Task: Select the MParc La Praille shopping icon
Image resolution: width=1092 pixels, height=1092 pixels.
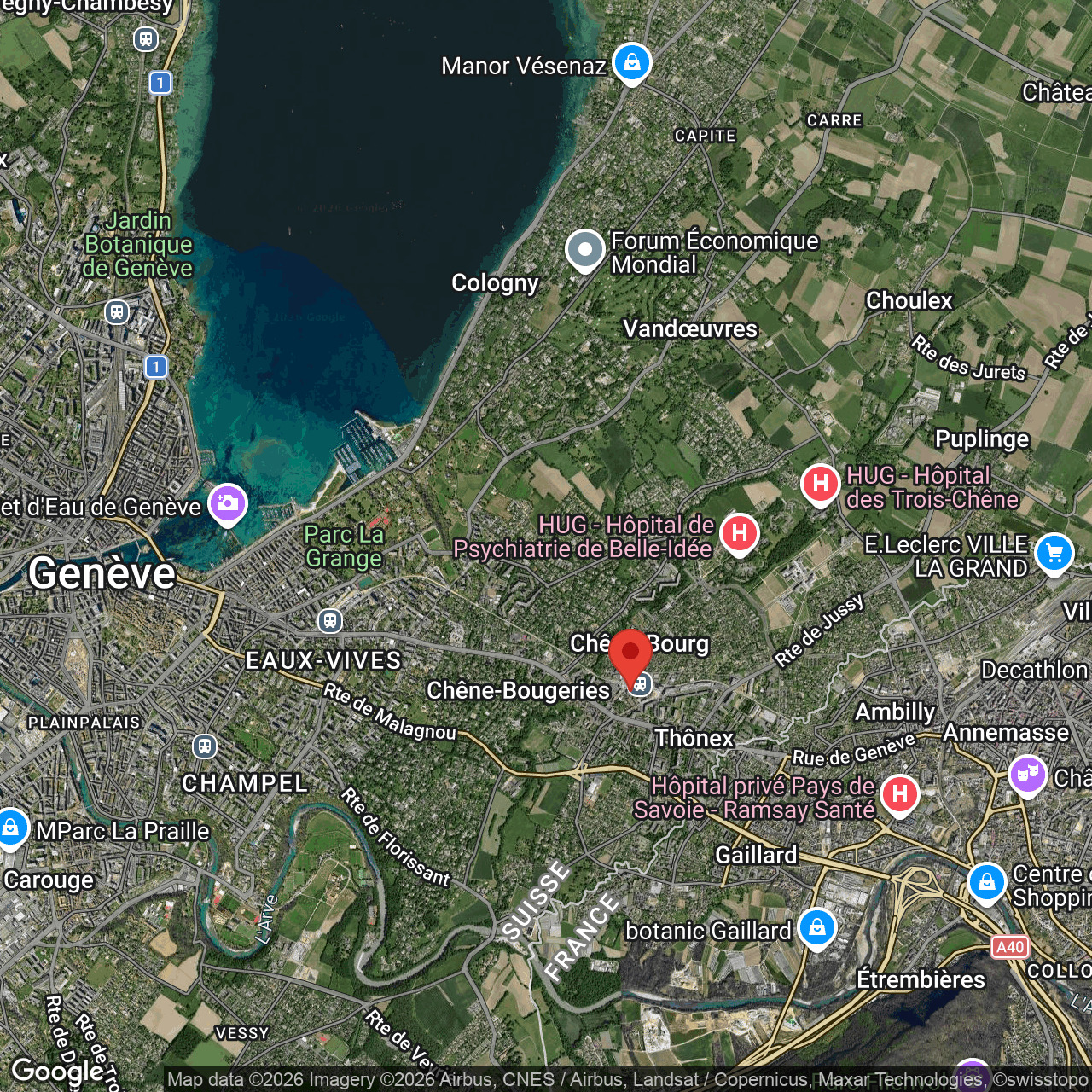Action: point(10,828)
